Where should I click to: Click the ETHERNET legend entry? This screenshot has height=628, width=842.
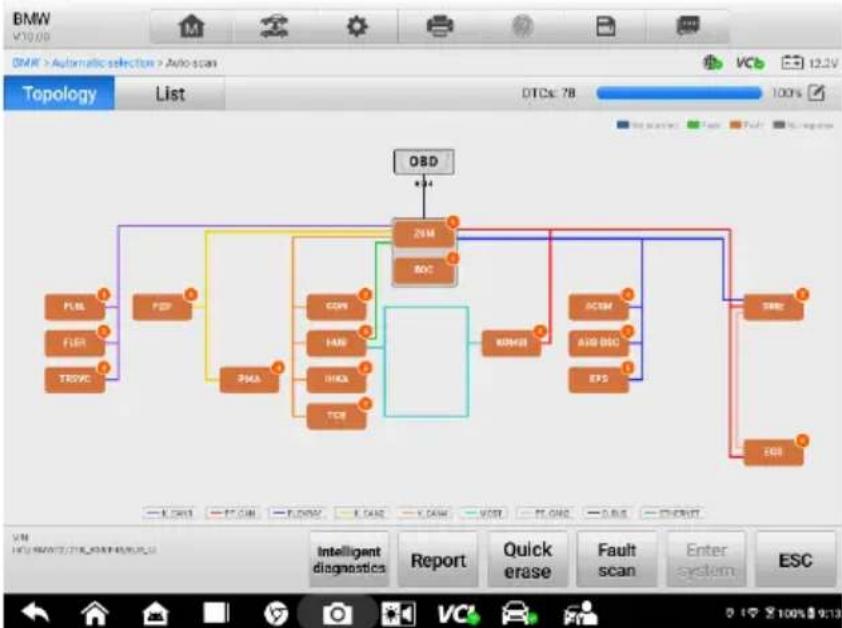coord(672,514)
